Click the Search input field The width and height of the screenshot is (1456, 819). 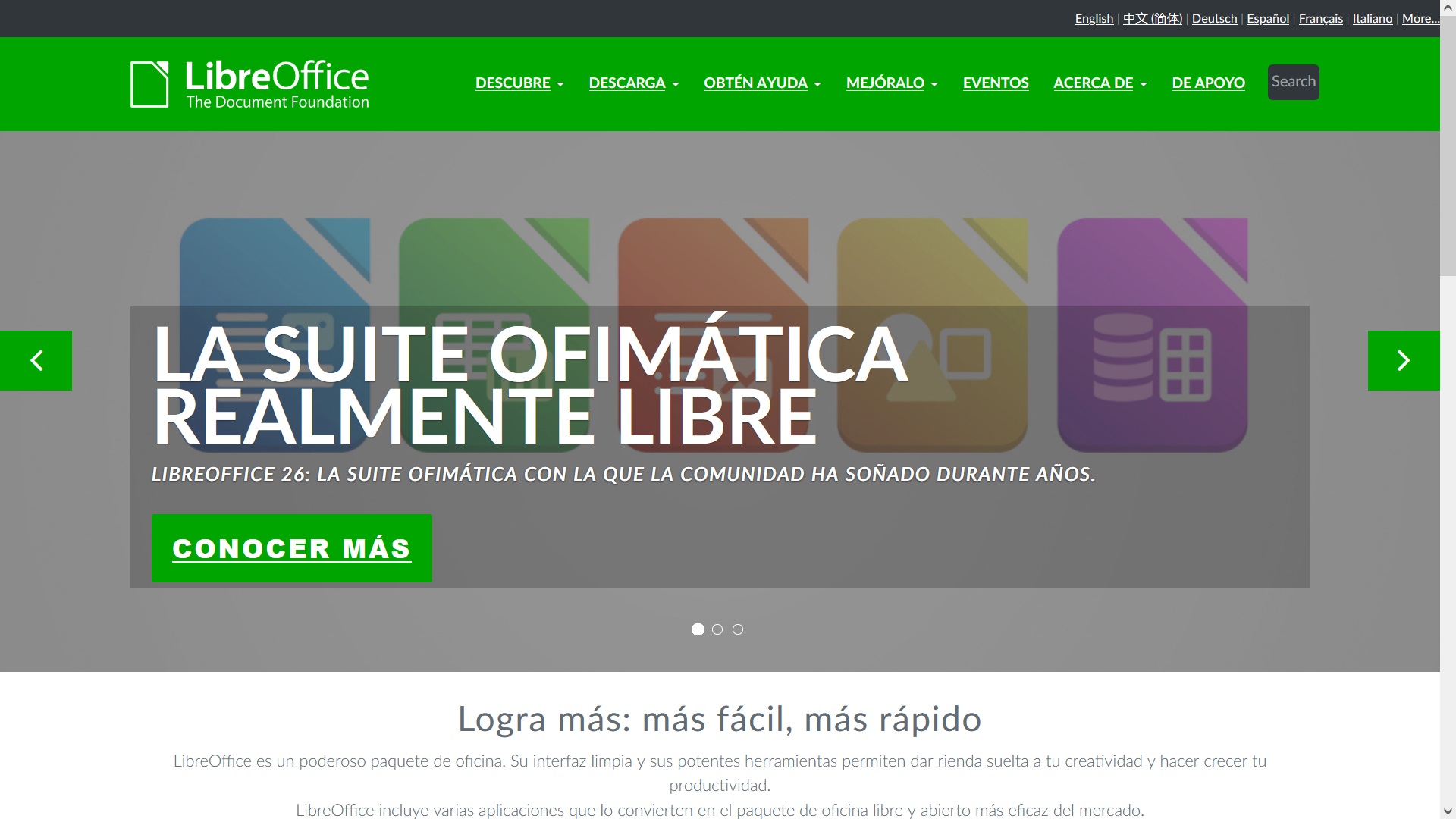tap(1293, 82)
